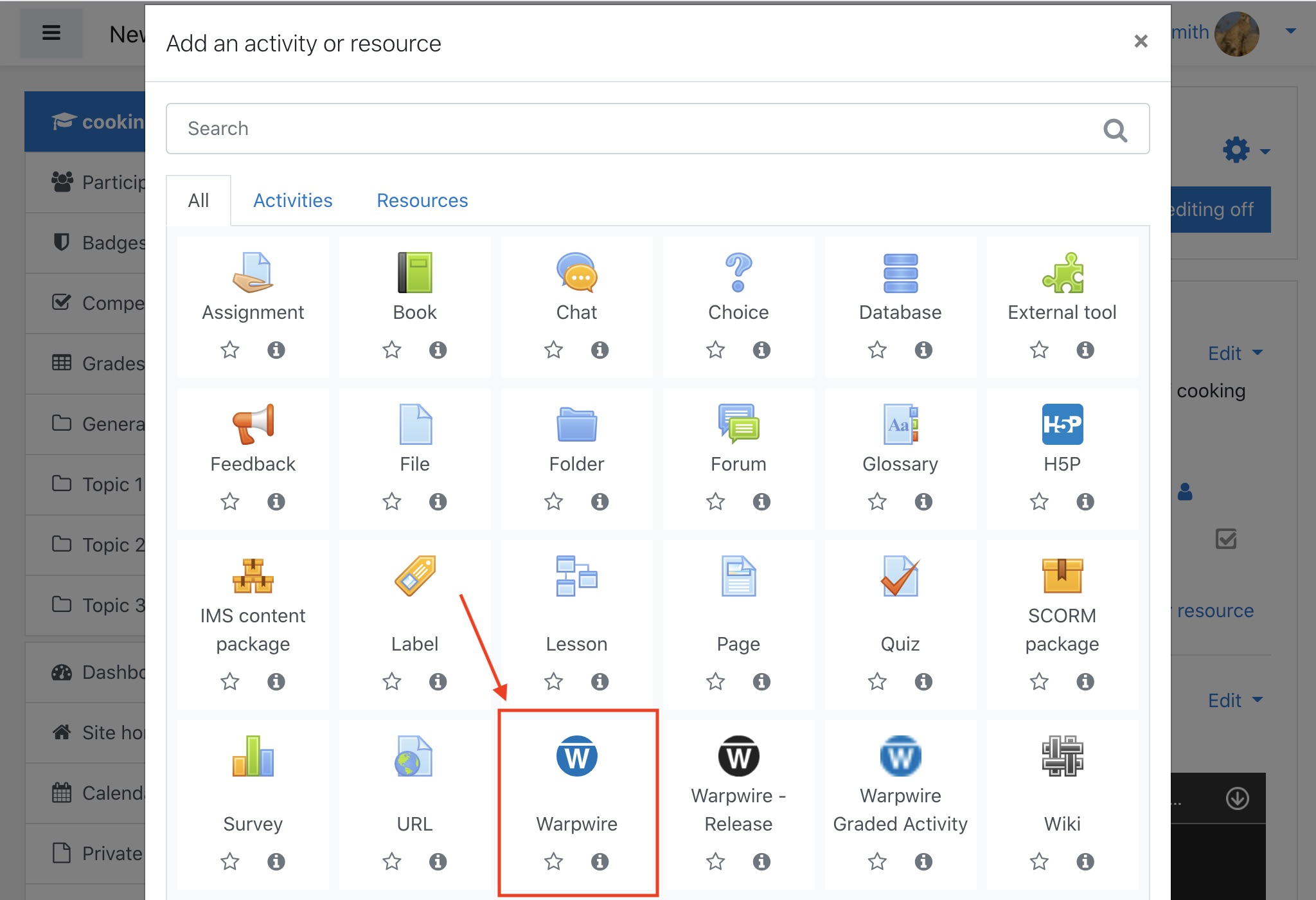Toggle favourite star for Book
1316x900 pixels.
pyautogui.click(x=391, y=350)
